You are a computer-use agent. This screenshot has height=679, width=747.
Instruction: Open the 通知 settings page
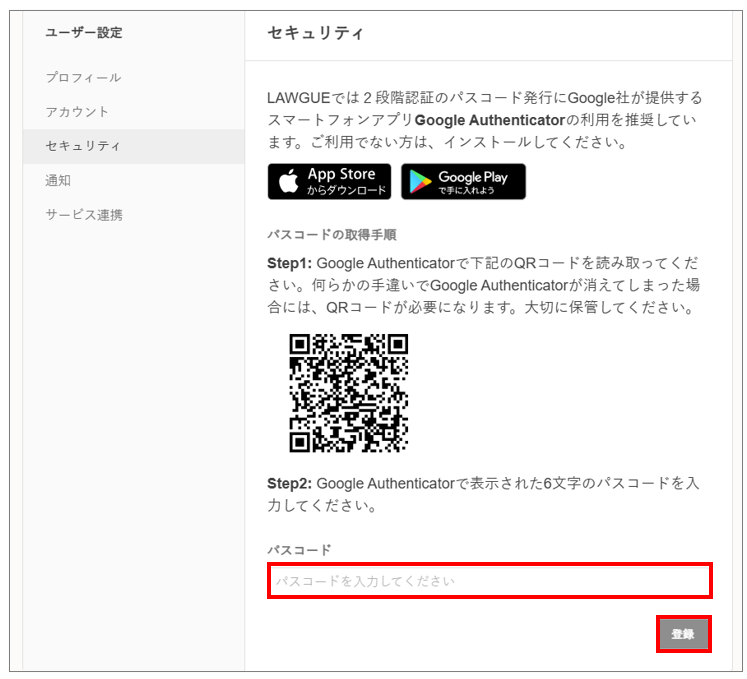click(x=58, y=181)
